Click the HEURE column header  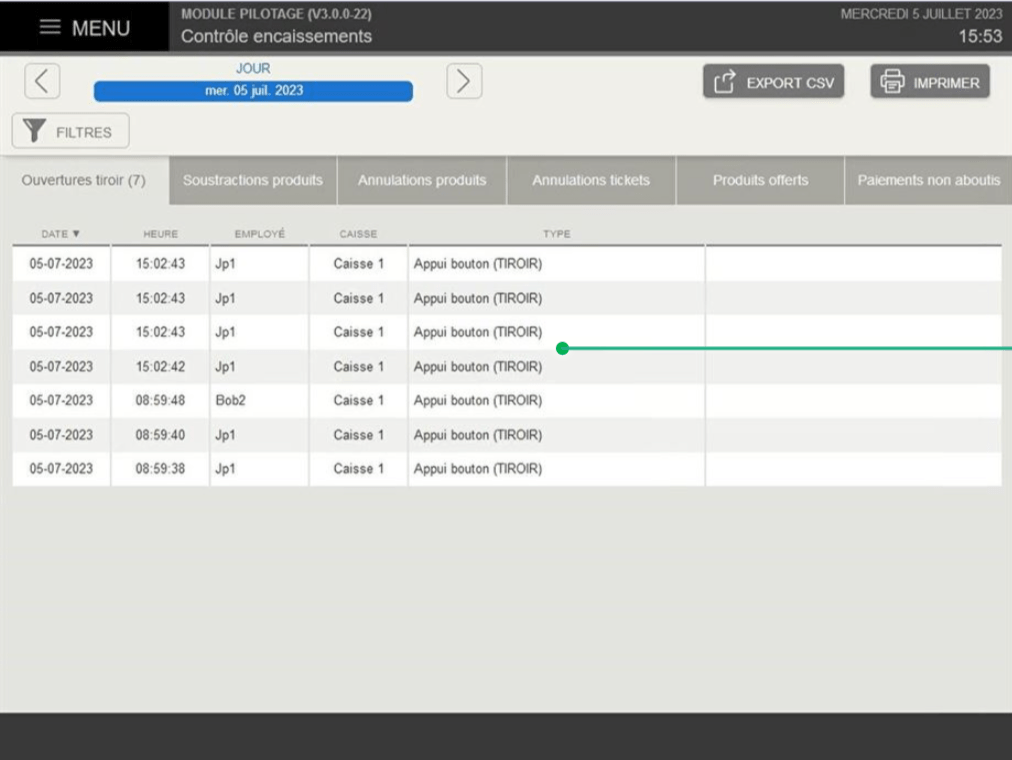(160, 234)
